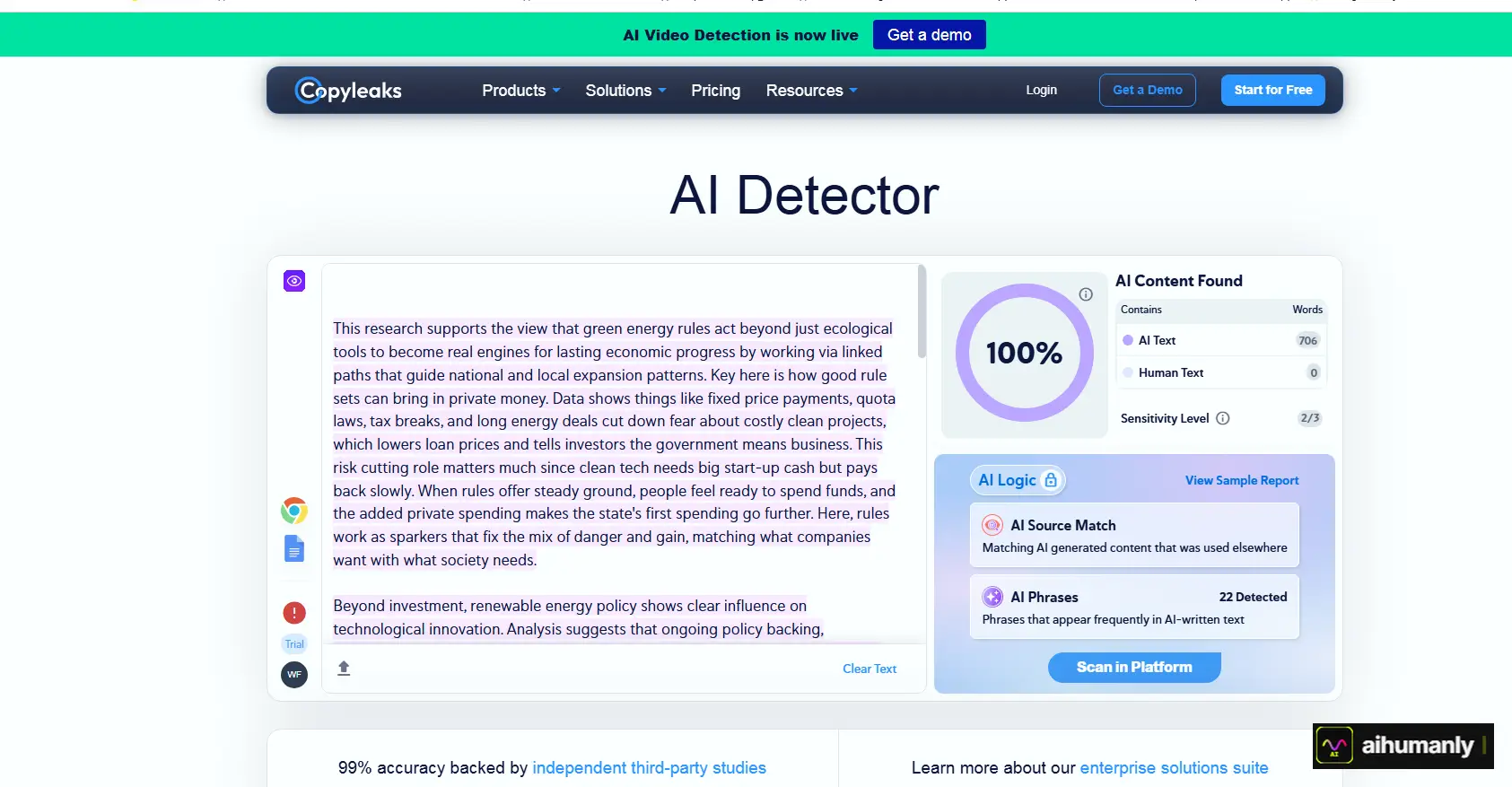Click the 'AI Video Detection is now live' text

[740, 35]
